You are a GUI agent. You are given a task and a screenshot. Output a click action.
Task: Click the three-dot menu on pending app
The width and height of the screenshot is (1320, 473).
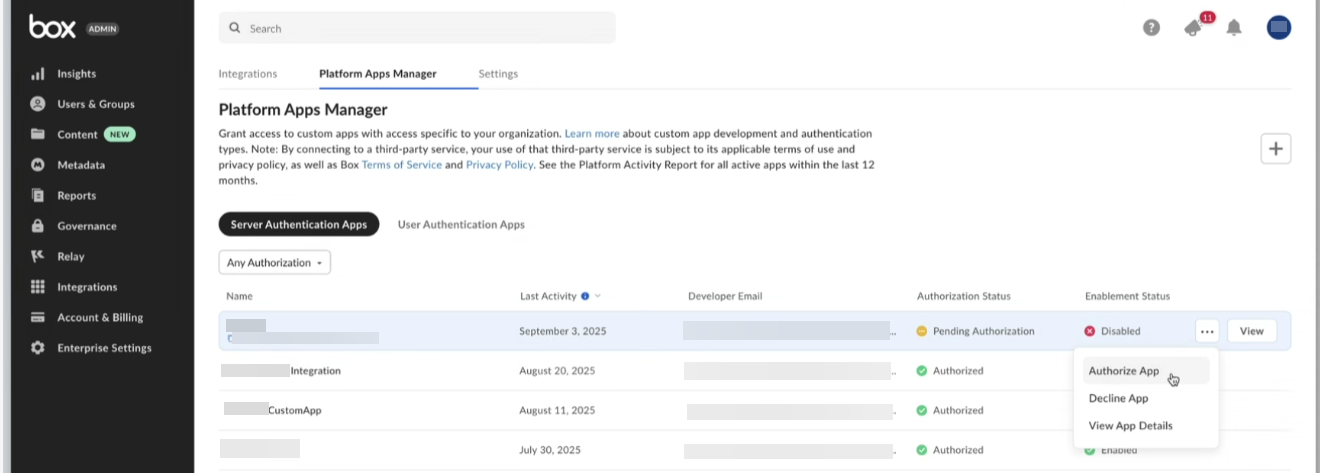pyautogui.click(x=1207, y=331)
